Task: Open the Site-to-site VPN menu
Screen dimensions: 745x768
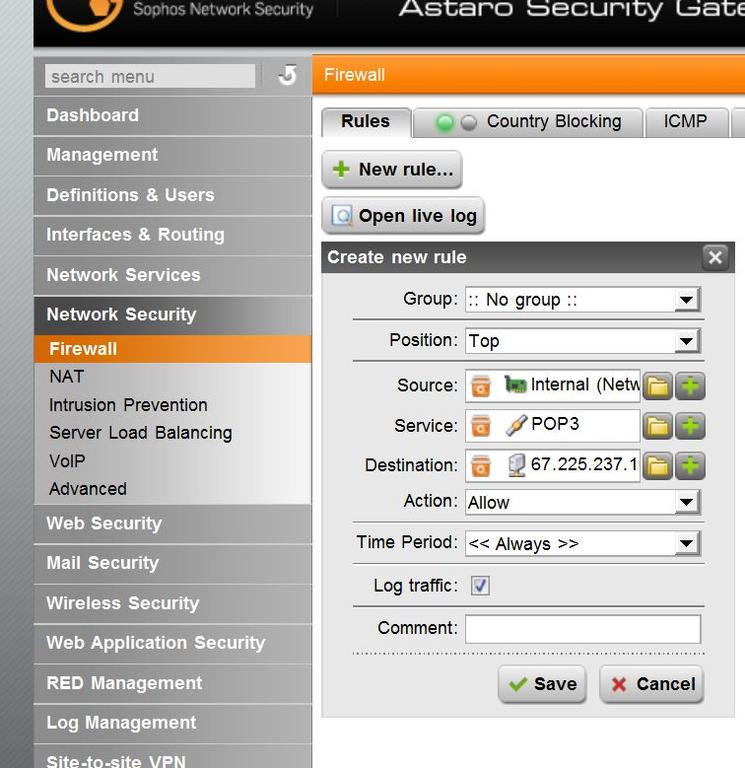Action: tap(172, 757)
